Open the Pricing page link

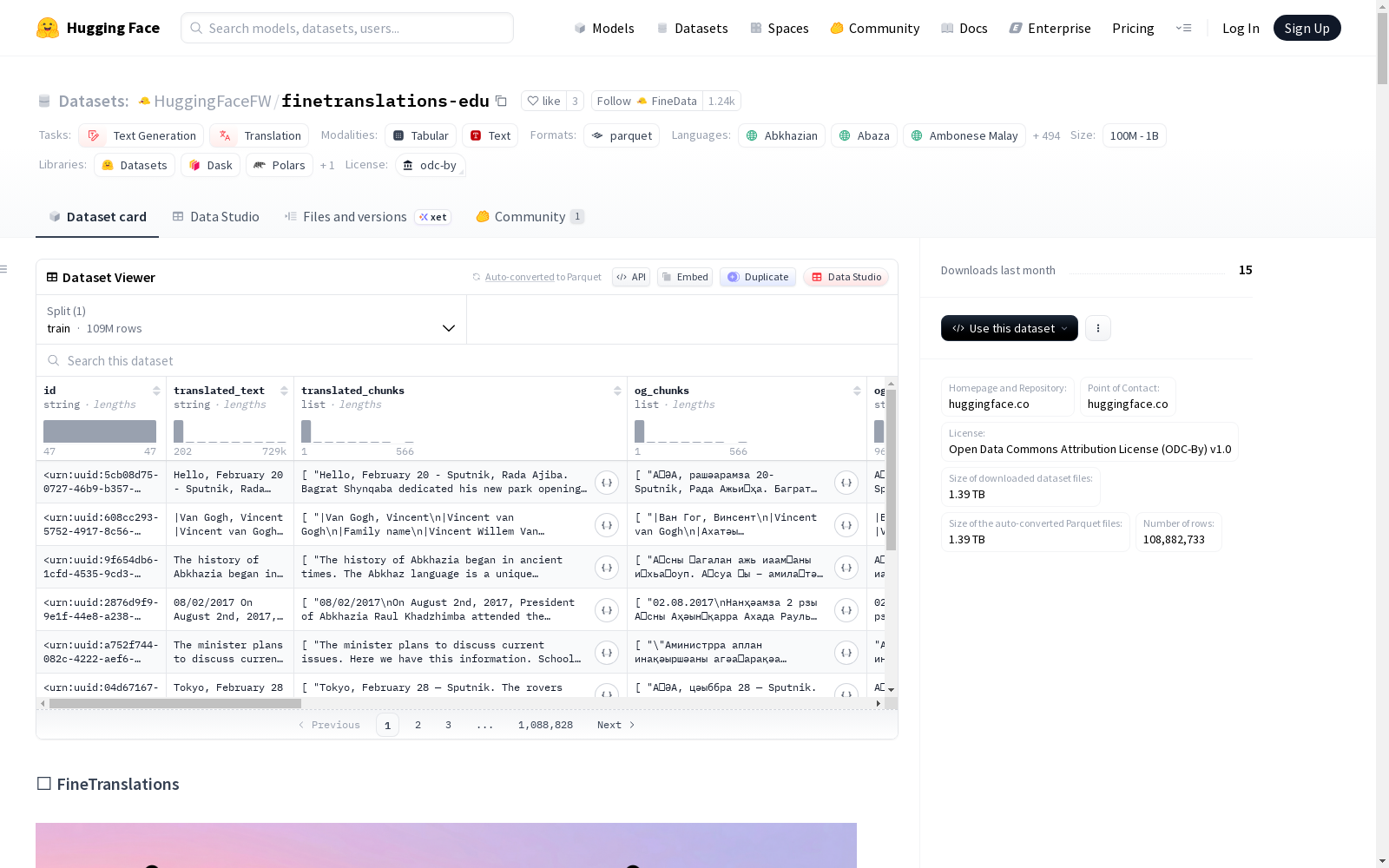(x=1133, y=28)
